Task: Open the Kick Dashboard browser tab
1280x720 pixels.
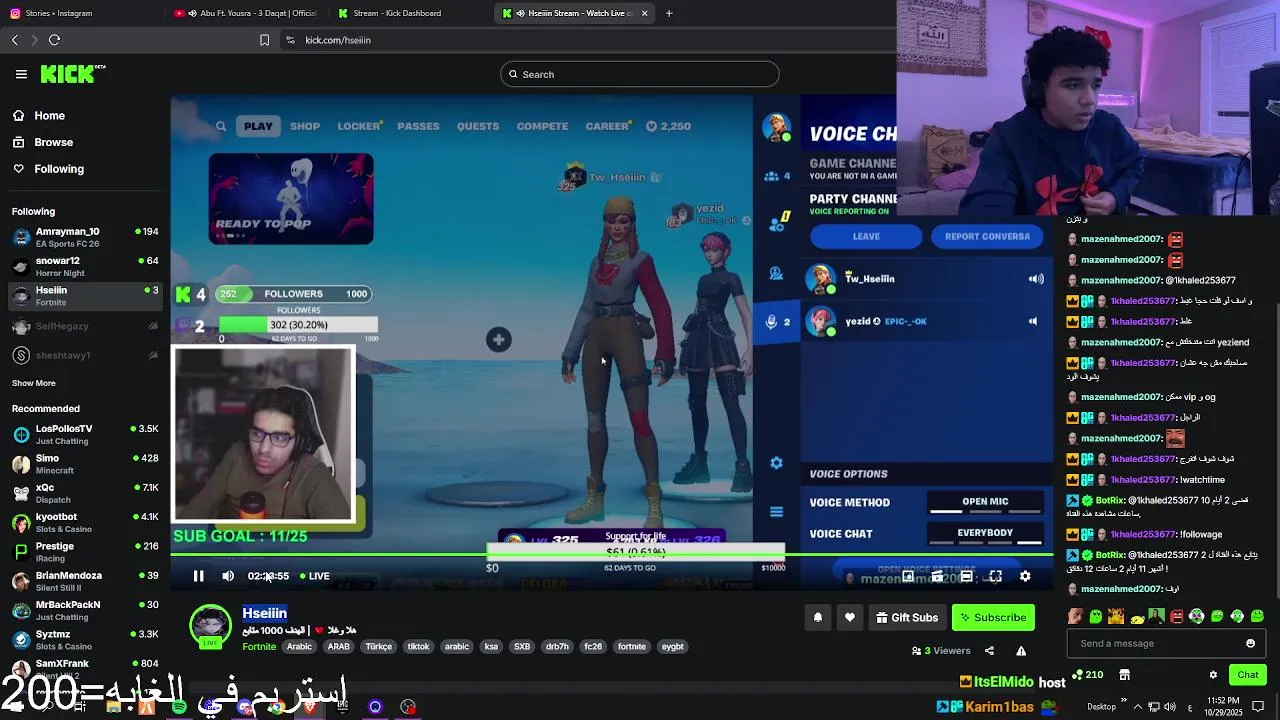Action: (397, 13)
